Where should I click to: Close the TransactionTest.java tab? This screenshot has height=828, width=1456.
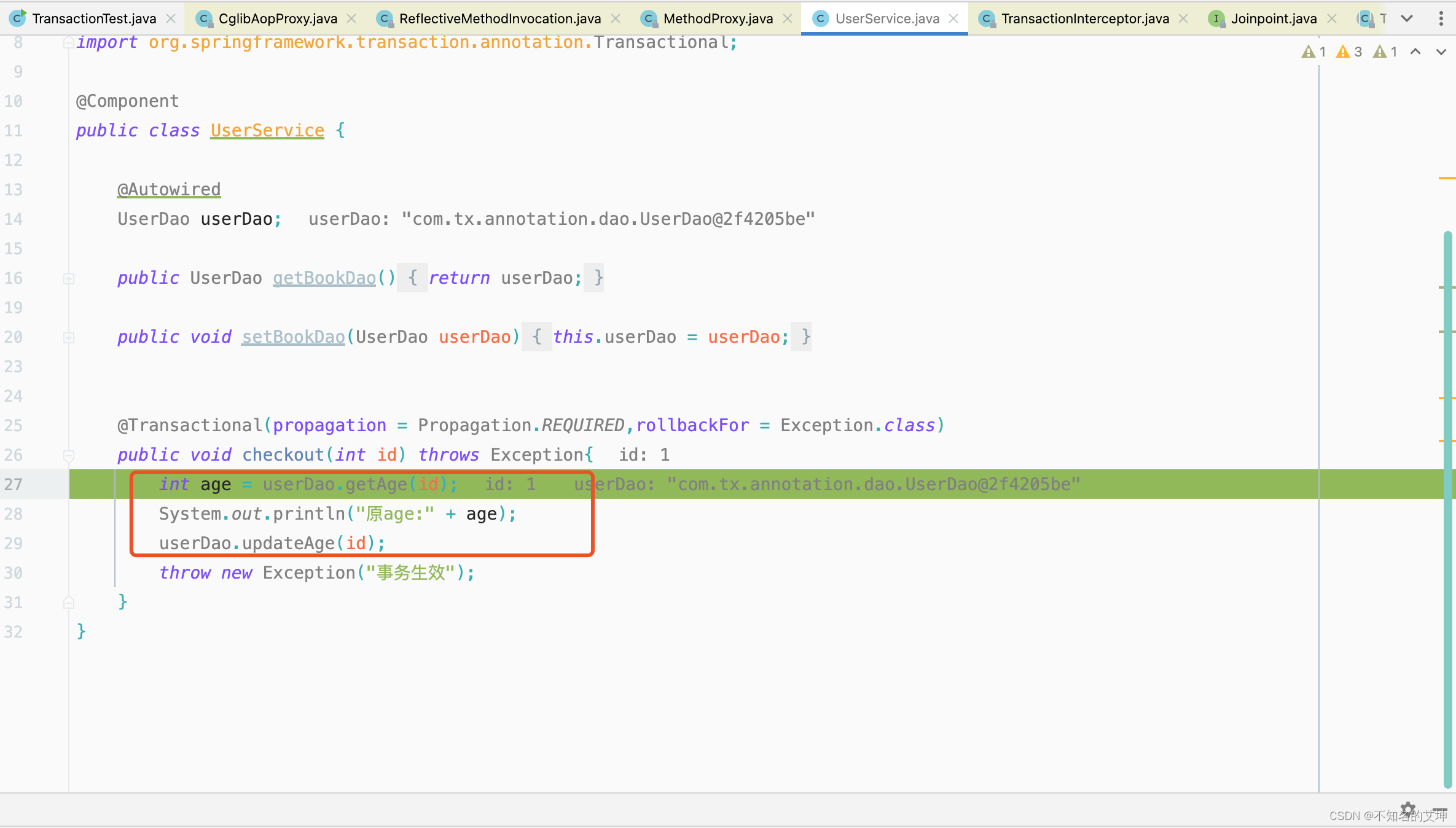coord(171,18)
